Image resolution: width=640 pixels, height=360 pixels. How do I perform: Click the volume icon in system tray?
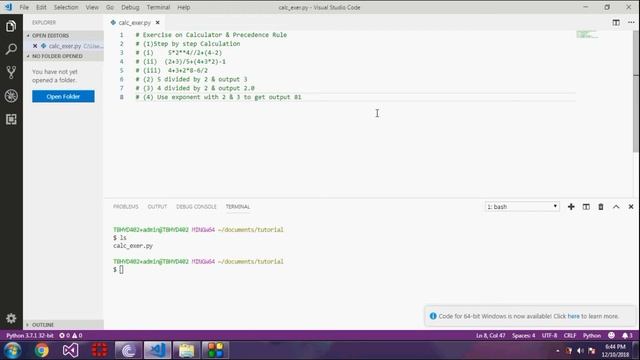pyautogui.click(x=580, y=351)
